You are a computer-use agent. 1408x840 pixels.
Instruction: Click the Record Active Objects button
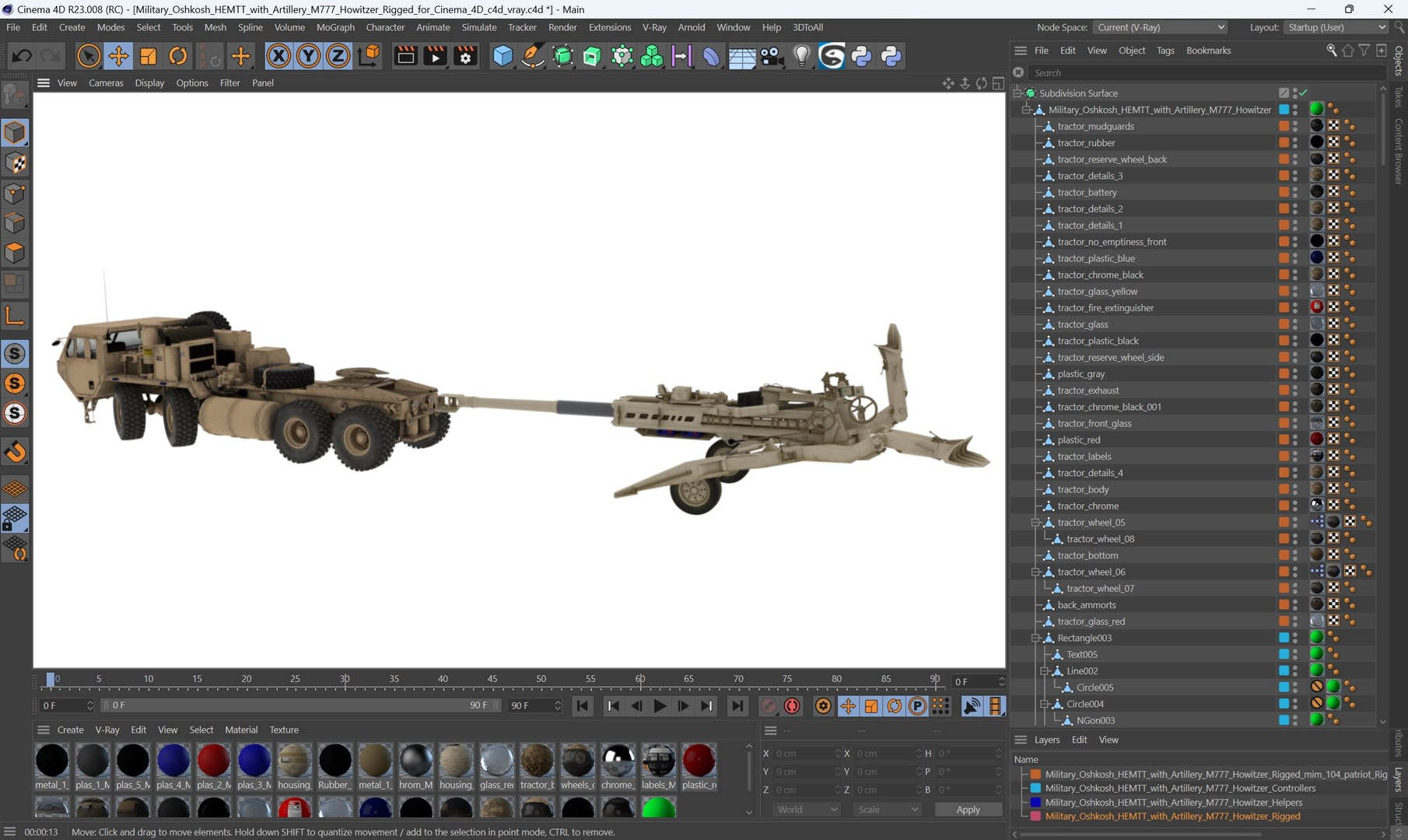coord(769,705)
